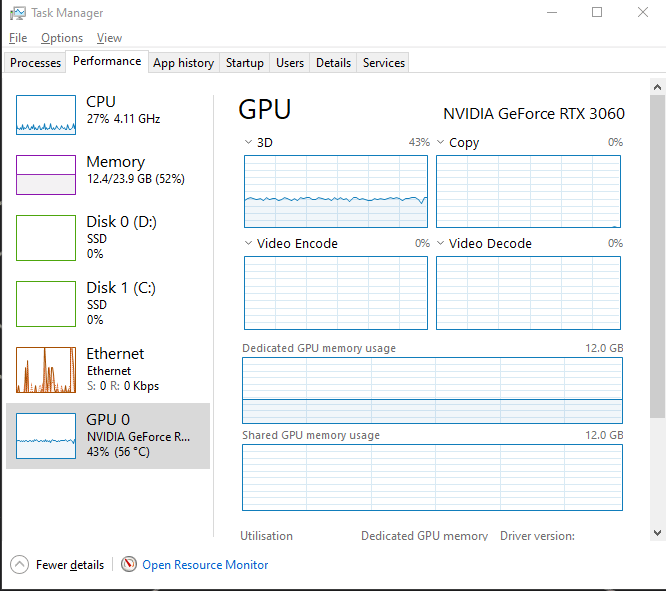Click the Ethernet 'S: 0 R: 0 Kbps' text
The image size is (666, 591).
pyautogui.click(x=123, y=386)
